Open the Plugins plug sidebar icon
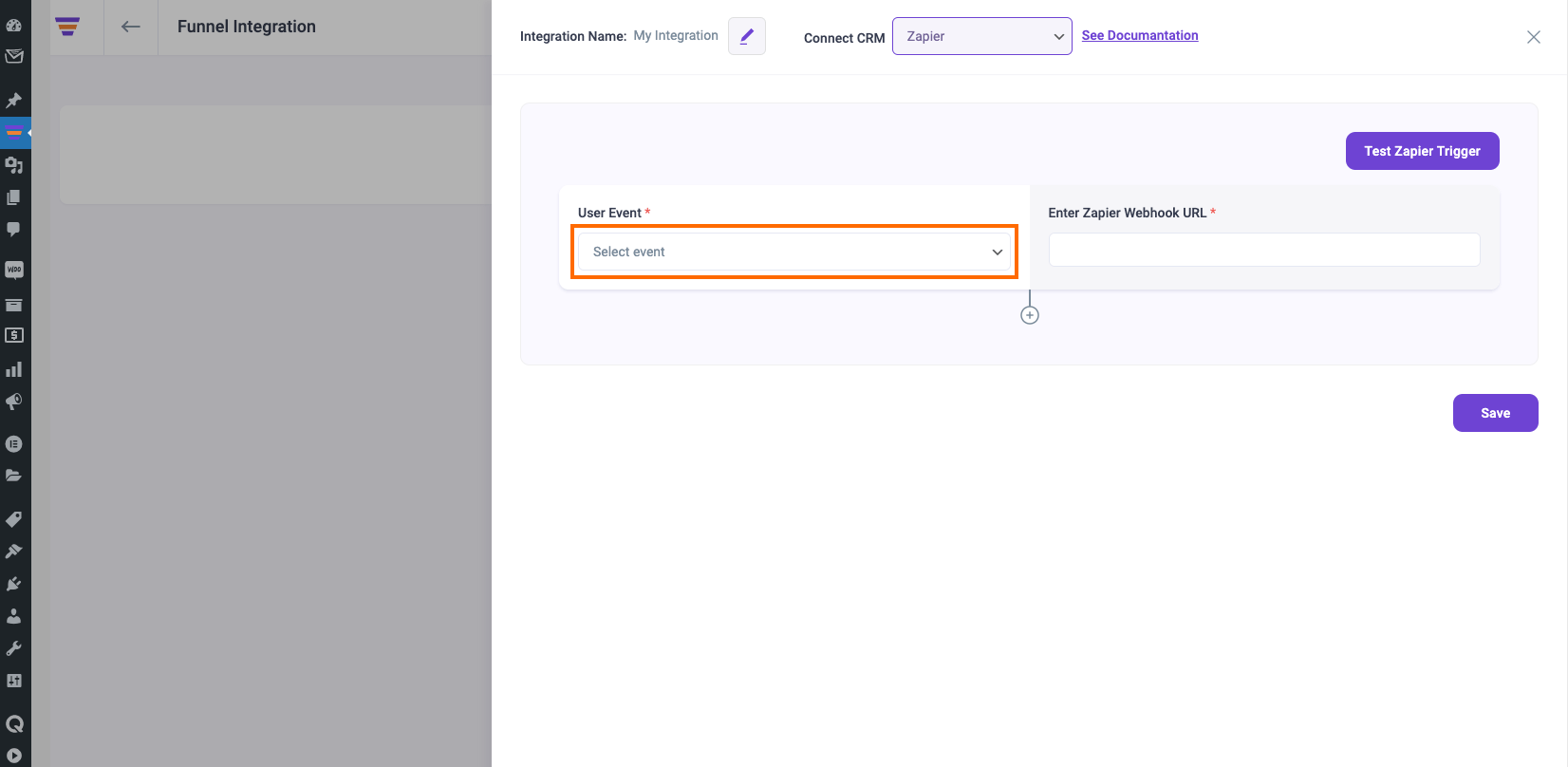Viewport: 1568px width, 767px height. [14, 584]
